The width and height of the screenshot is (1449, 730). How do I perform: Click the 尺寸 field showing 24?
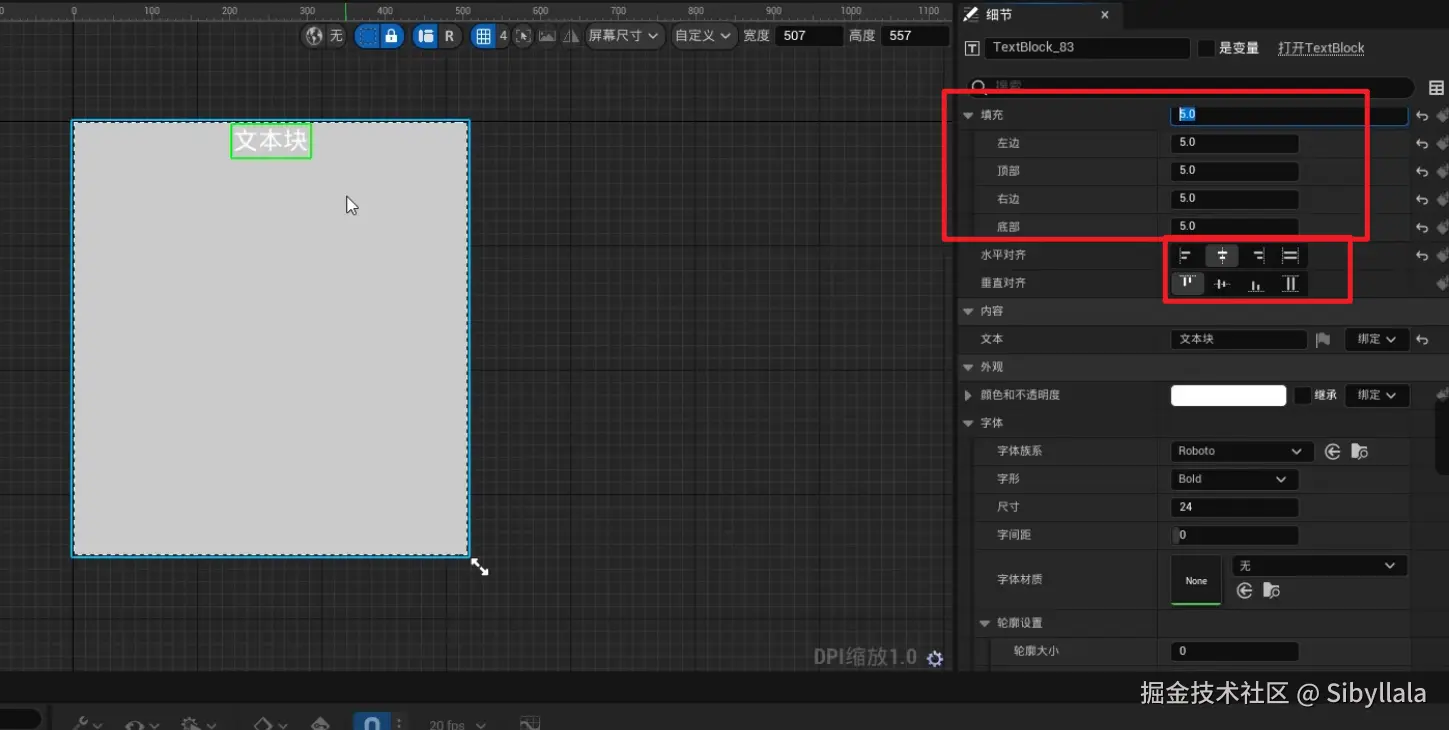[1234, 507]
